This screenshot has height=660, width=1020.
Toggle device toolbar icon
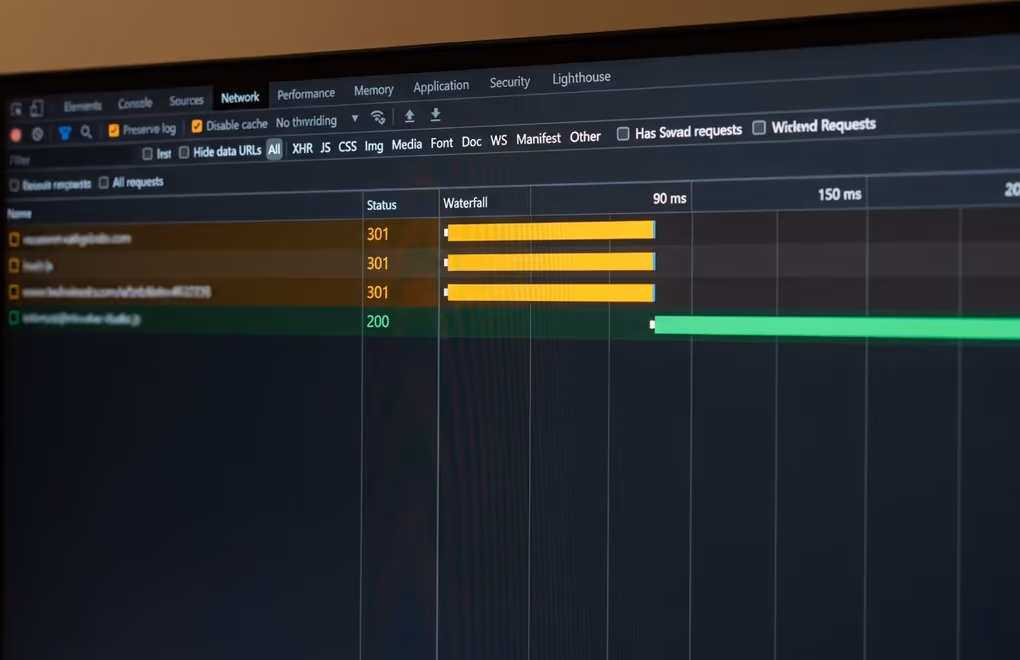[37, 108]
